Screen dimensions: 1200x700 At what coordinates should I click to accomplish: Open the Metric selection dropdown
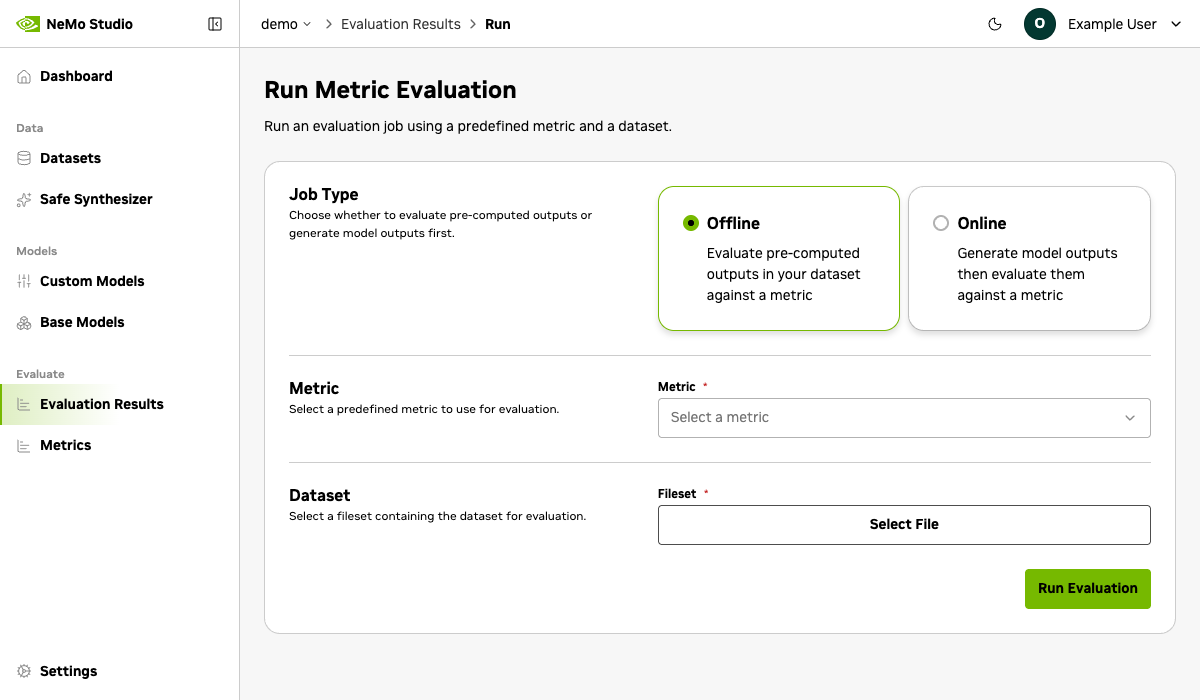904,417
